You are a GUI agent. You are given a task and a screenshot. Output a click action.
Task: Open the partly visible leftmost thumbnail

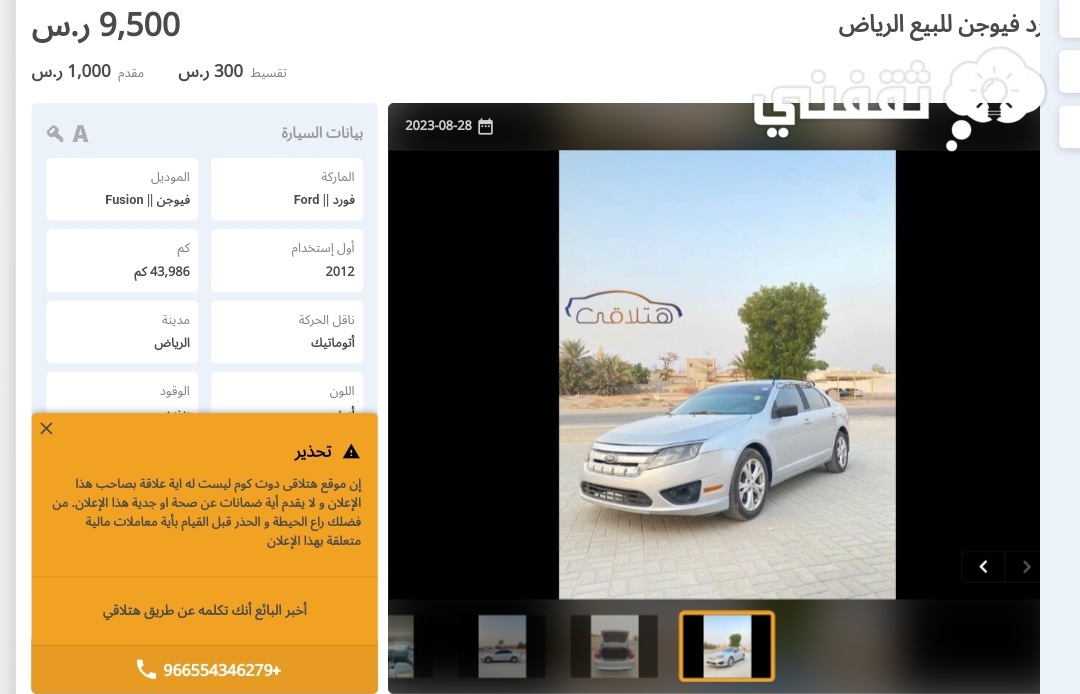(x=402, y=646)
